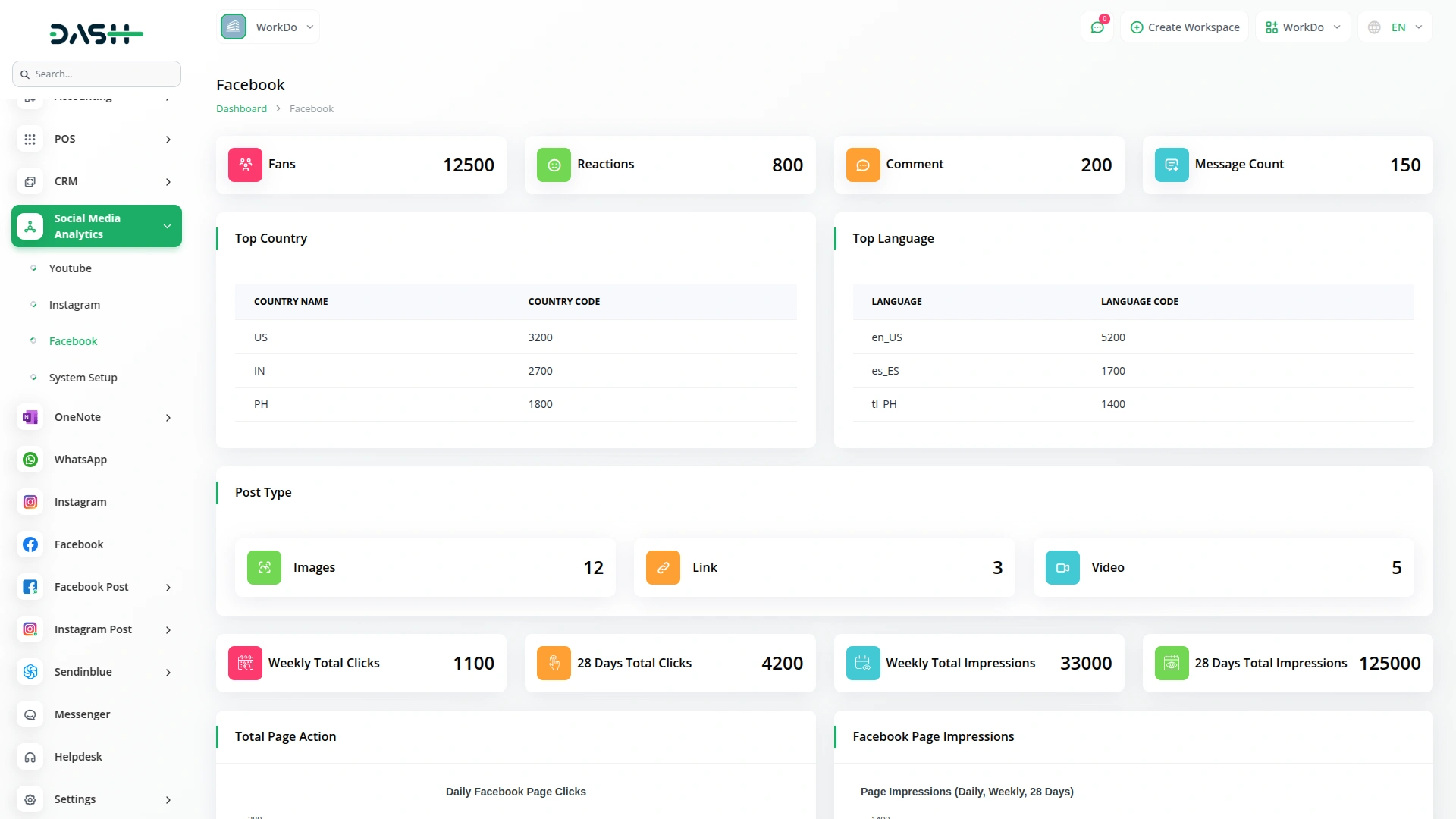
Task: Click the Create Workspace button
Action: (x=1184, y=27)
